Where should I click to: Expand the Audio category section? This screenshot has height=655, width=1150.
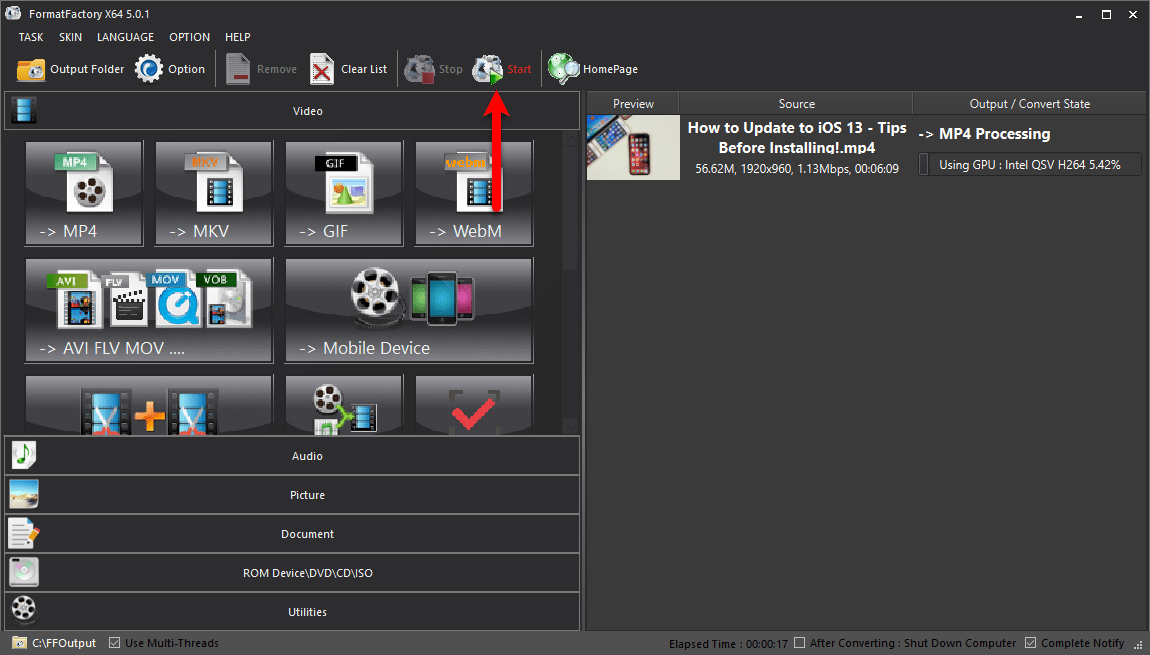click(292, 455)
